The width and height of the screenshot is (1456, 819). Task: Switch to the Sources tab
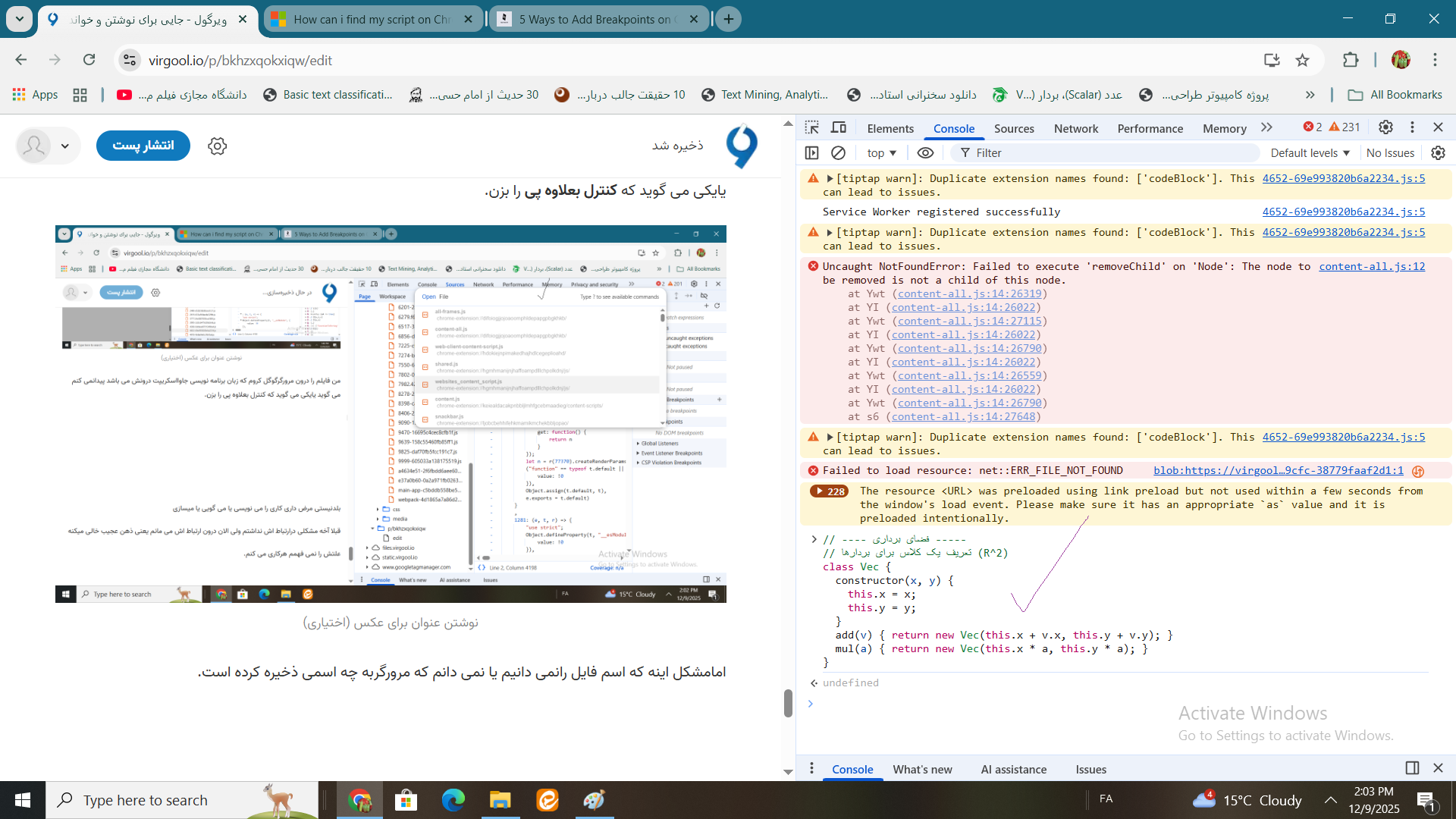tap(1014, 128)
